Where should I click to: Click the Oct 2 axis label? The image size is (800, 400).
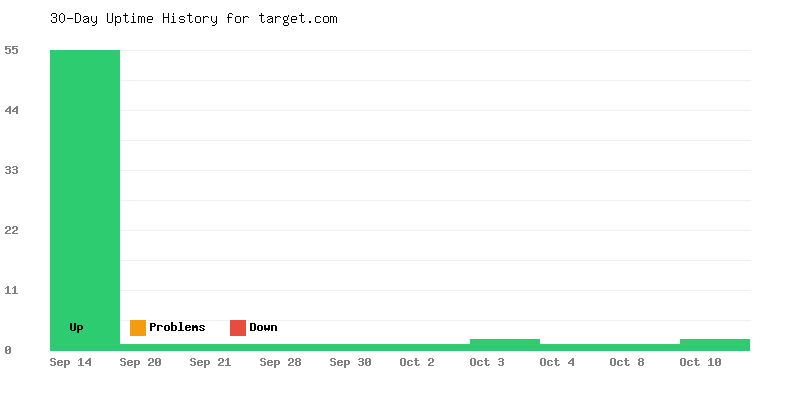(417, 362)
